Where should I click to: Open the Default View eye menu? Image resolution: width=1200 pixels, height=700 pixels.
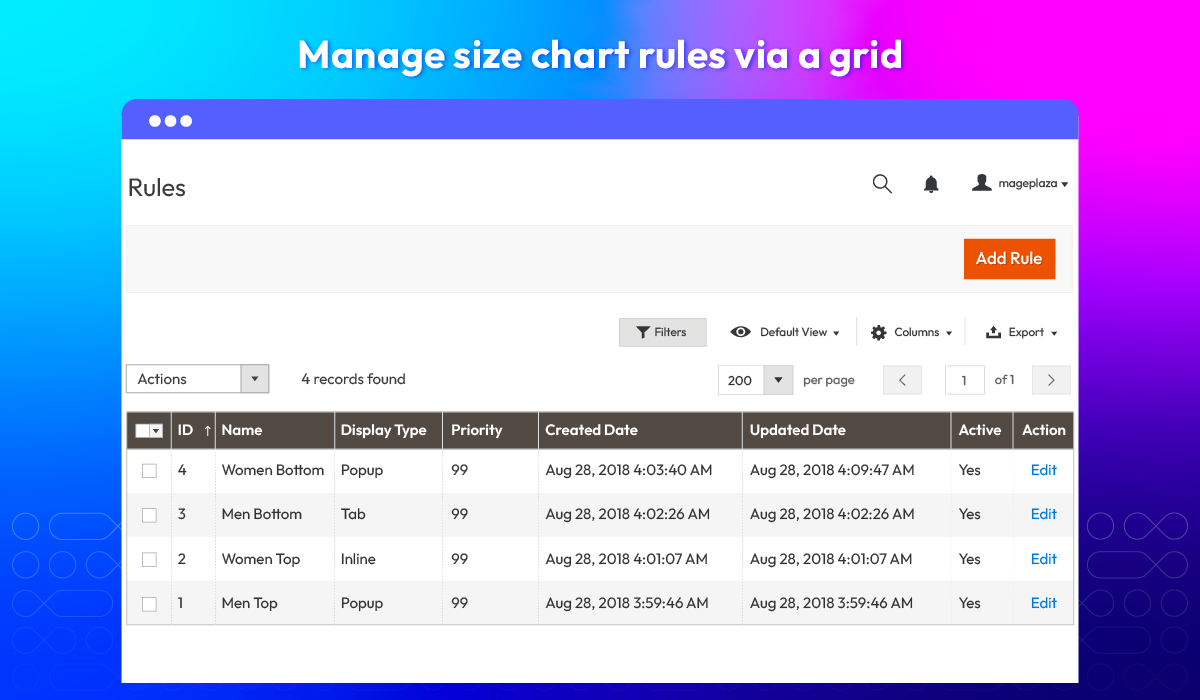(785, 332)
